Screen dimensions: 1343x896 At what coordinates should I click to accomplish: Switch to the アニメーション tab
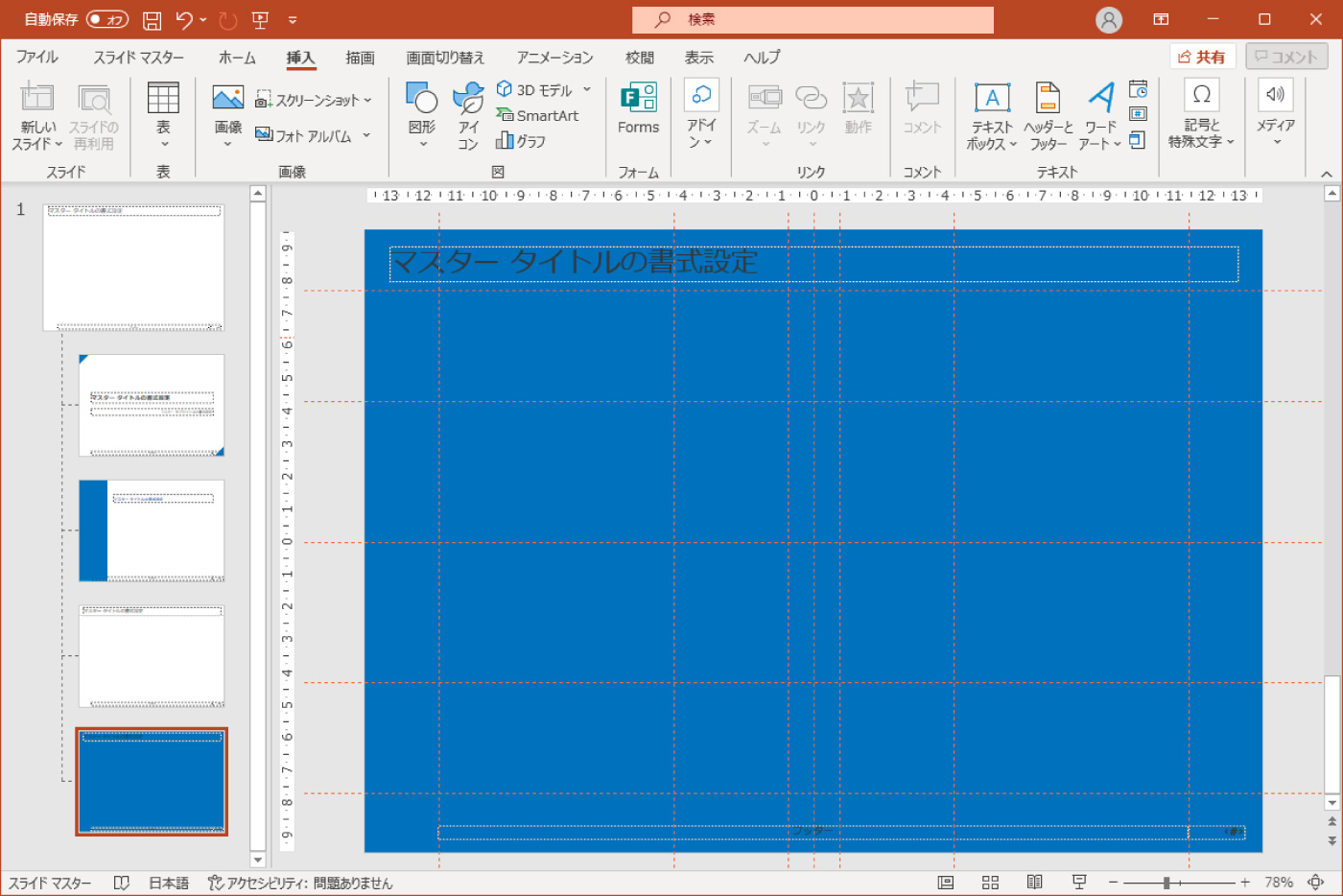[554, 58]
